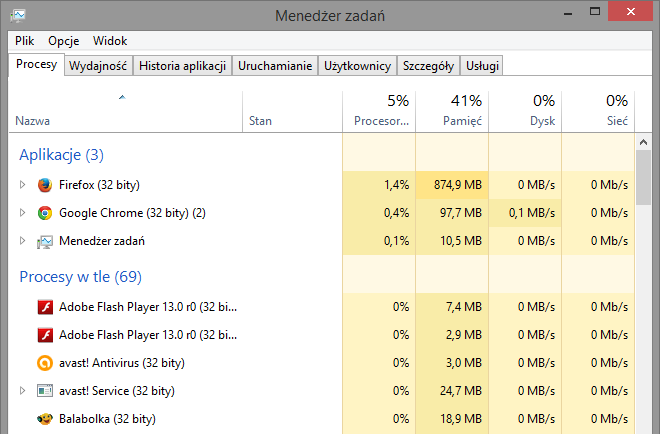Viewport: 660px width, 434px height.
Task: Click the Balabolka process icon
Action: (x=44, y=419)
